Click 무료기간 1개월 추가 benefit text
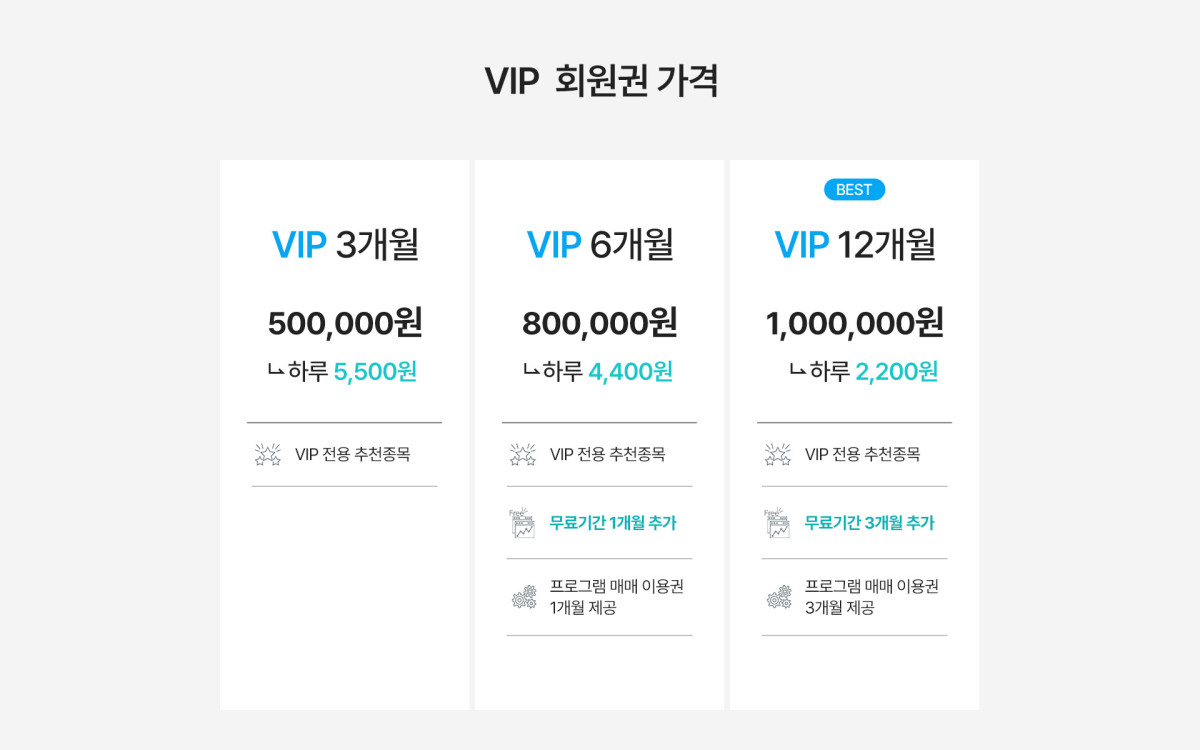Viewport: 1200px width, 750px height. [x=613, y=523]
